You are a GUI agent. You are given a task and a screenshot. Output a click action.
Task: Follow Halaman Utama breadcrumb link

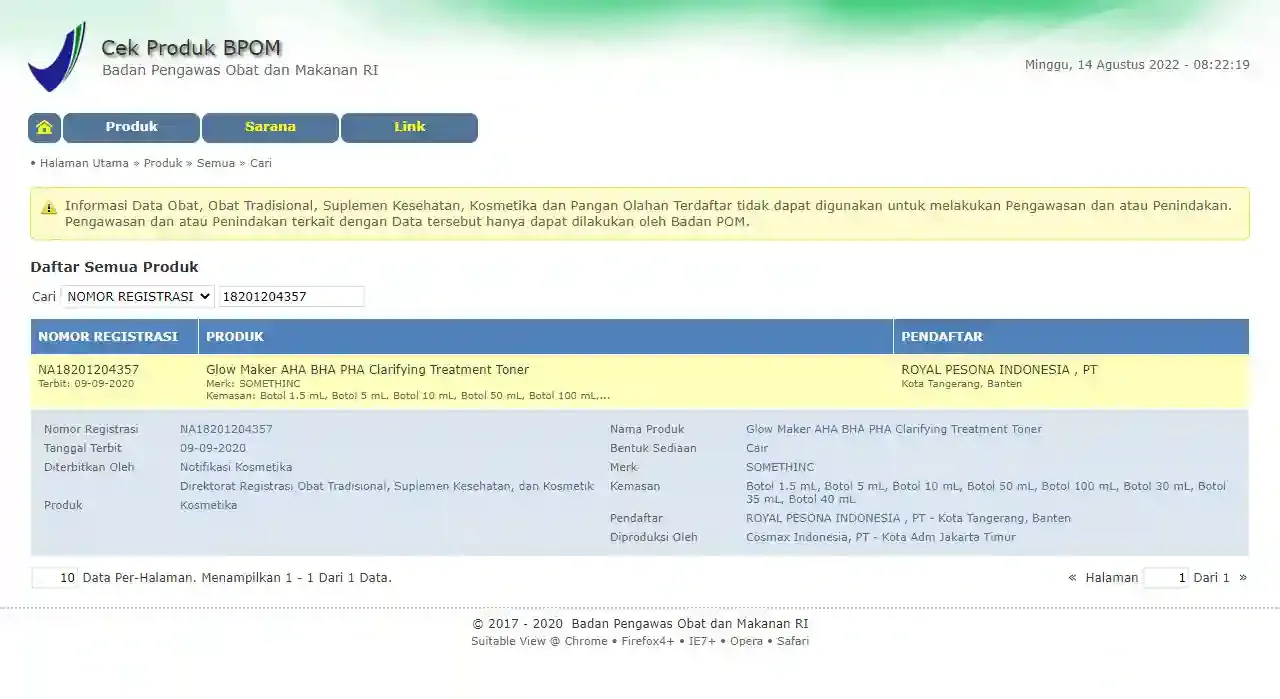(x=84, y=163)
